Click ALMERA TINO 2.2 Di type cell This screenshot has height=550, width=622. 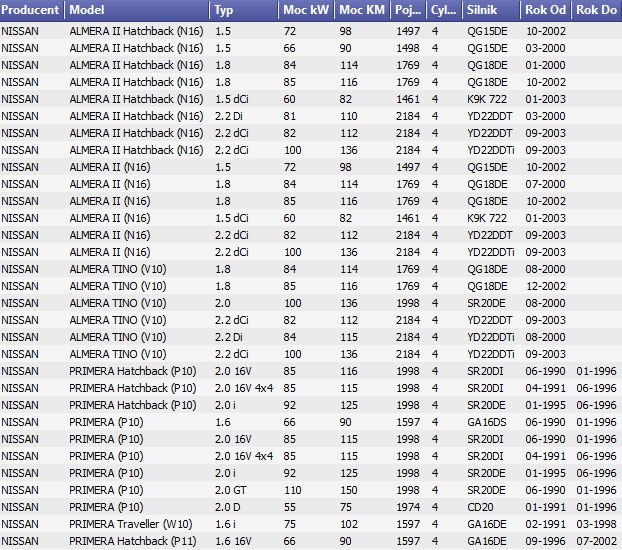tap(228, 337)
